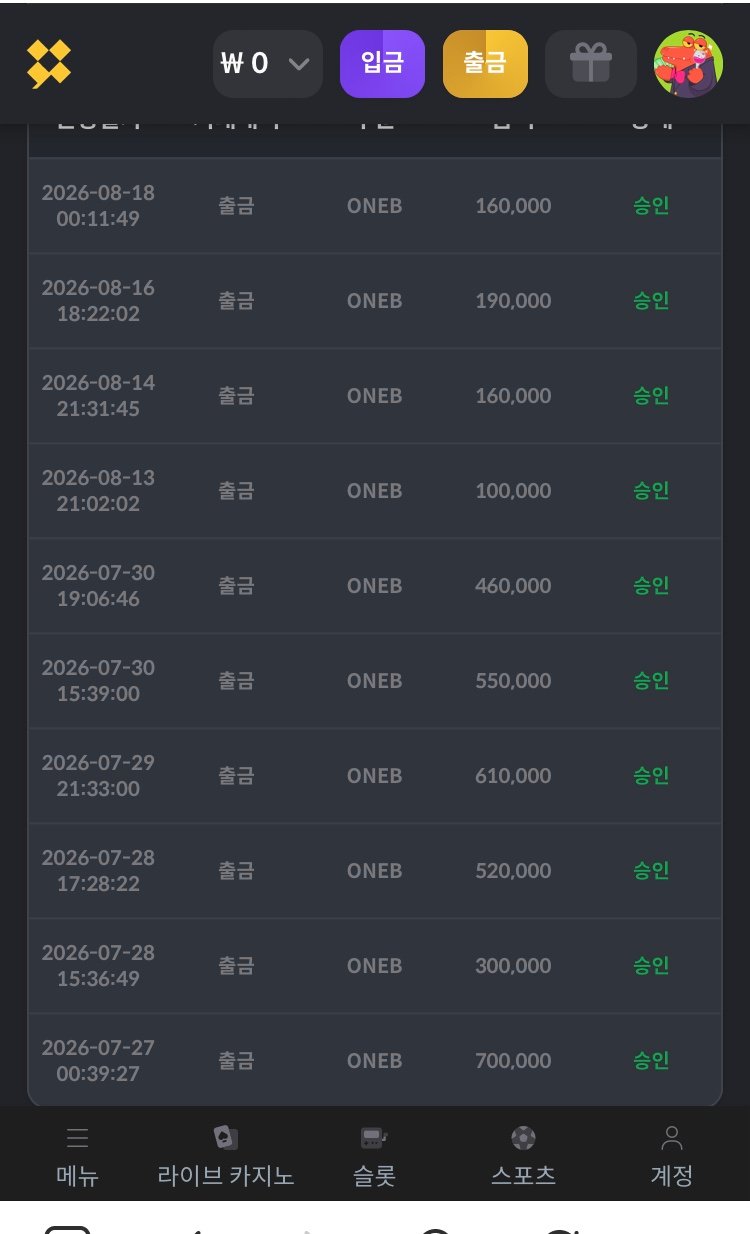Open the 계정 account person icon

coord(672,1138)
